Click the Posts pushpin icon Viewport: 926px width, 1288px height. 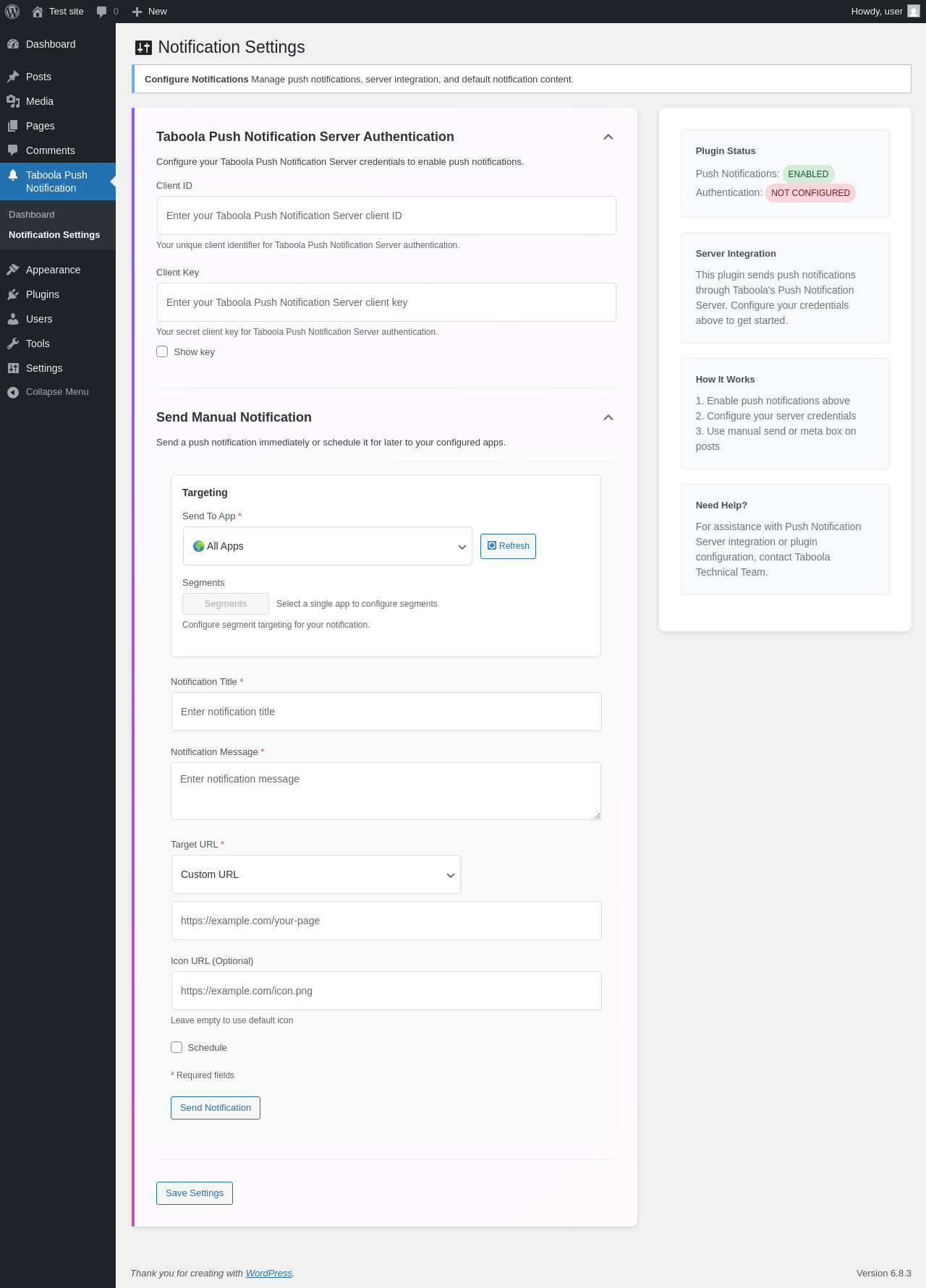point(13,77)
